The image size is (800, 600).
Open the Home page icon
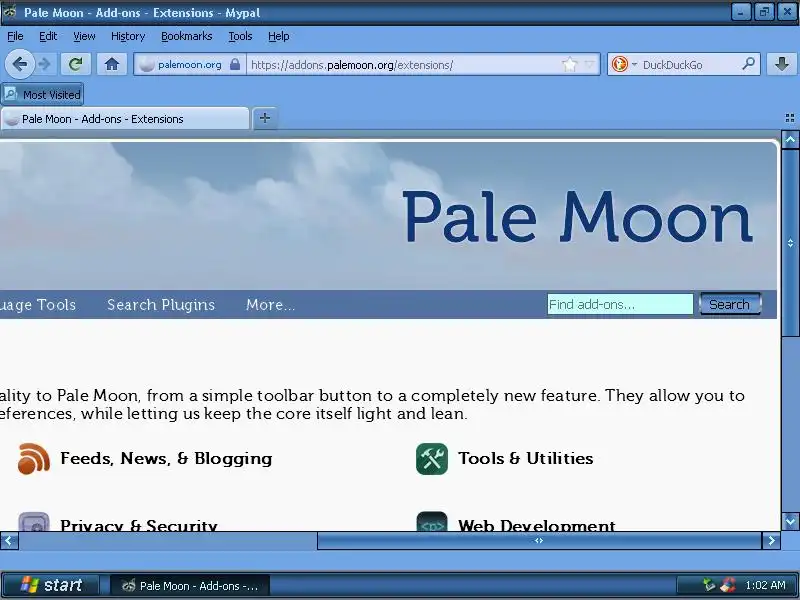click(112, 64)
